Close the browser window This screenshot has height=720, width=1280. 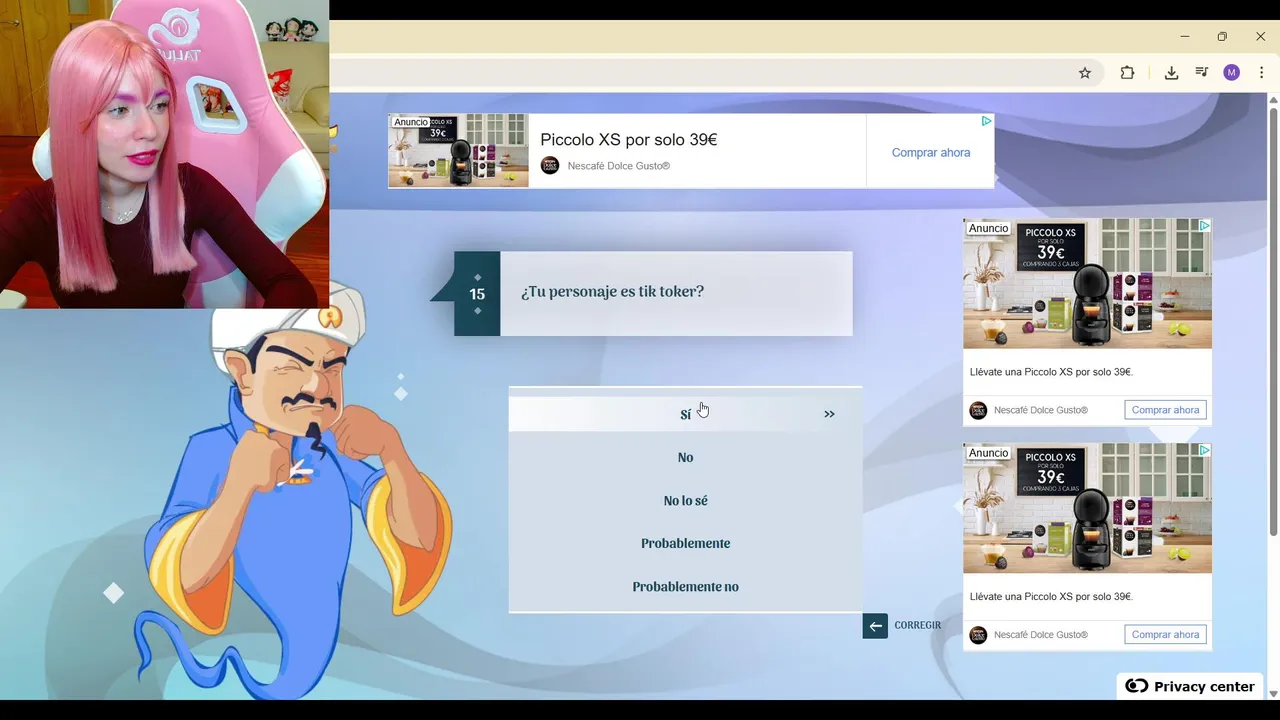point(1260,36)
